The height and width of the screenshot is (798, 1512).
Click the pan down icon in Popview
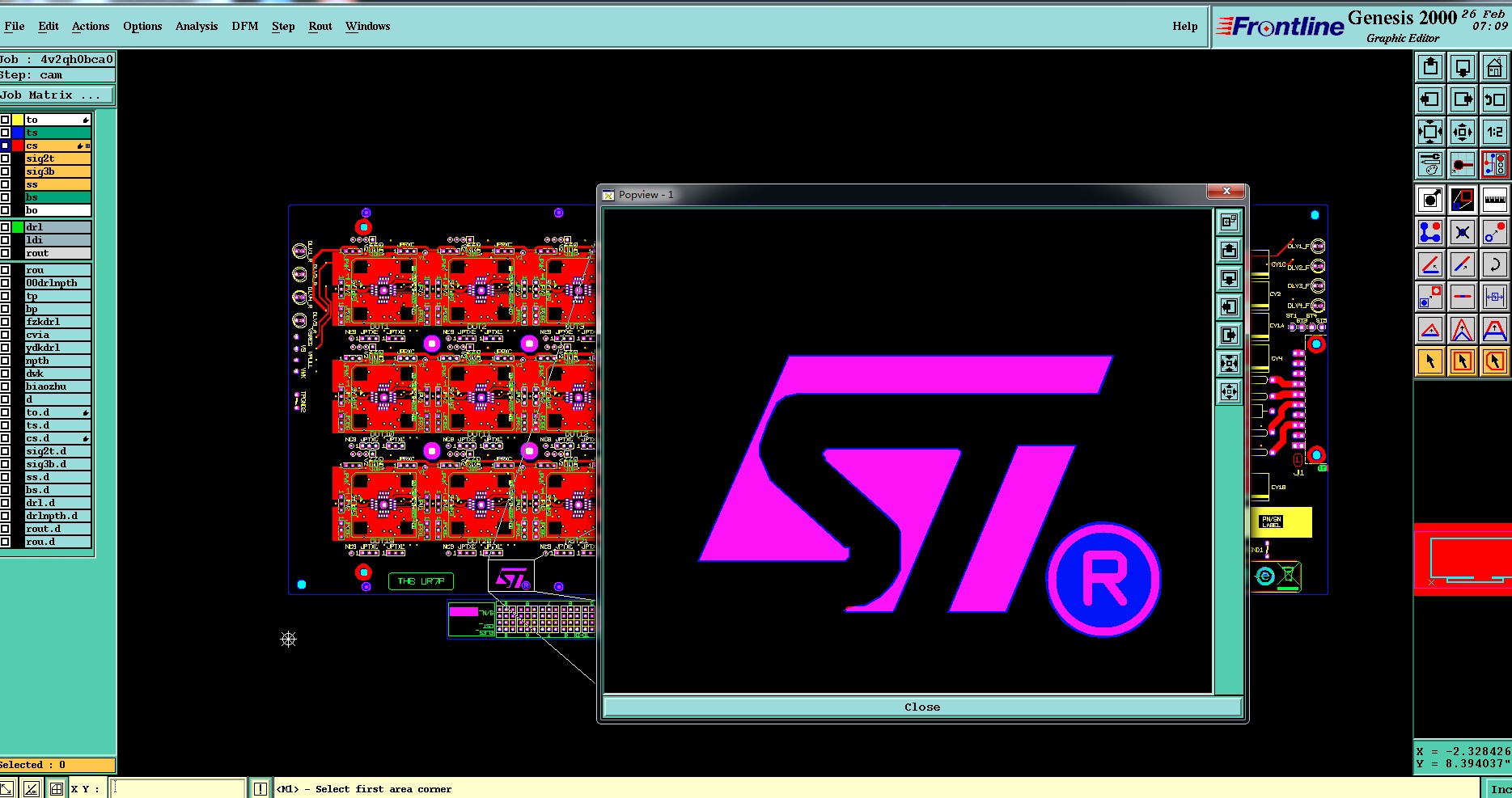(x=1229, y=279)
